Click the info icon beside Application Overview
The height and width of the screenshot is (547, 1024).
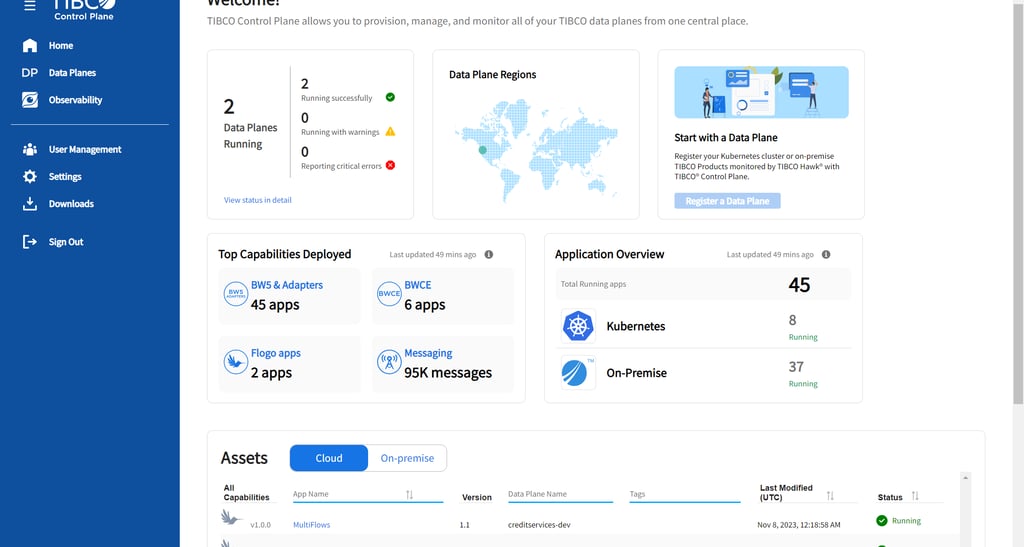(826, 255)
